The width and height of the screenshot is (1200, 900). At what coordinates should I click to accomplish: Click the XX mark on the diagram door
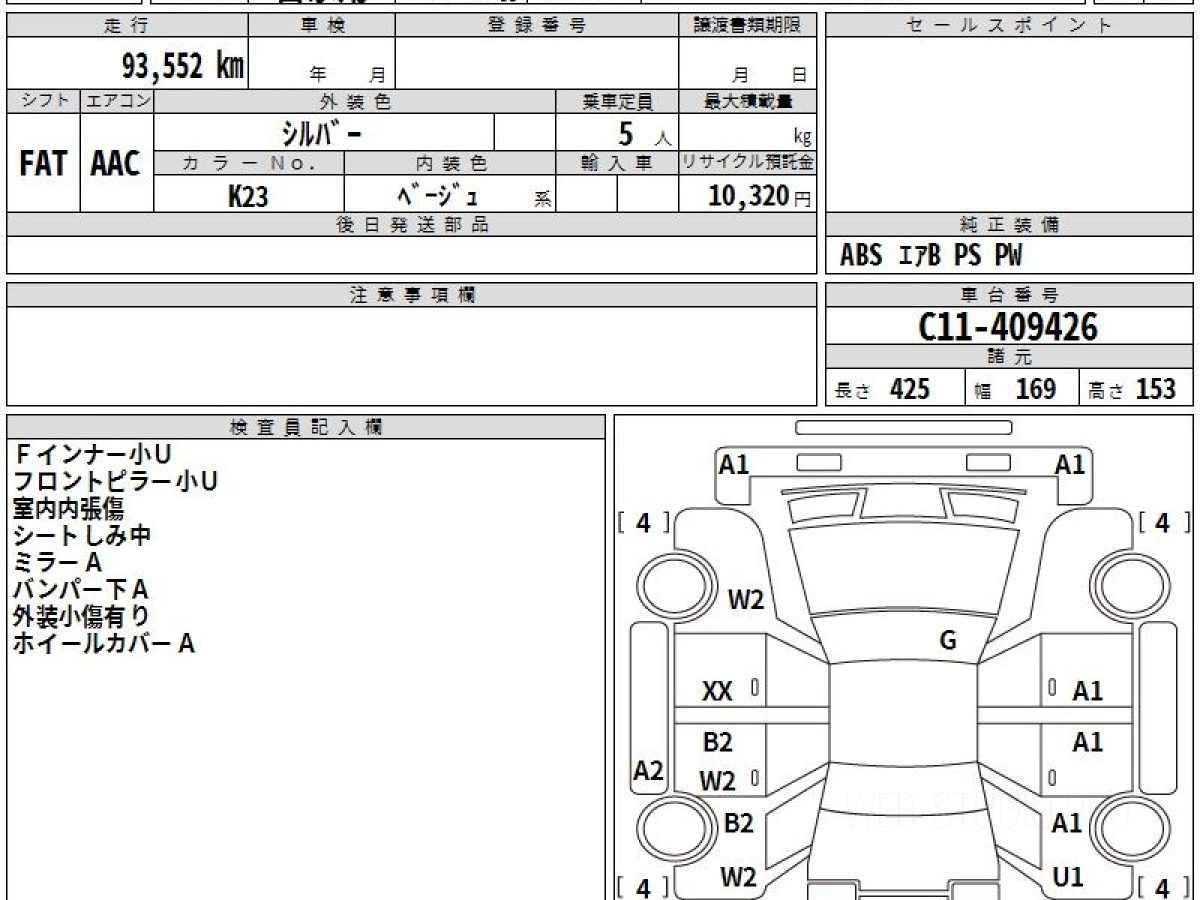coord(718,691)
